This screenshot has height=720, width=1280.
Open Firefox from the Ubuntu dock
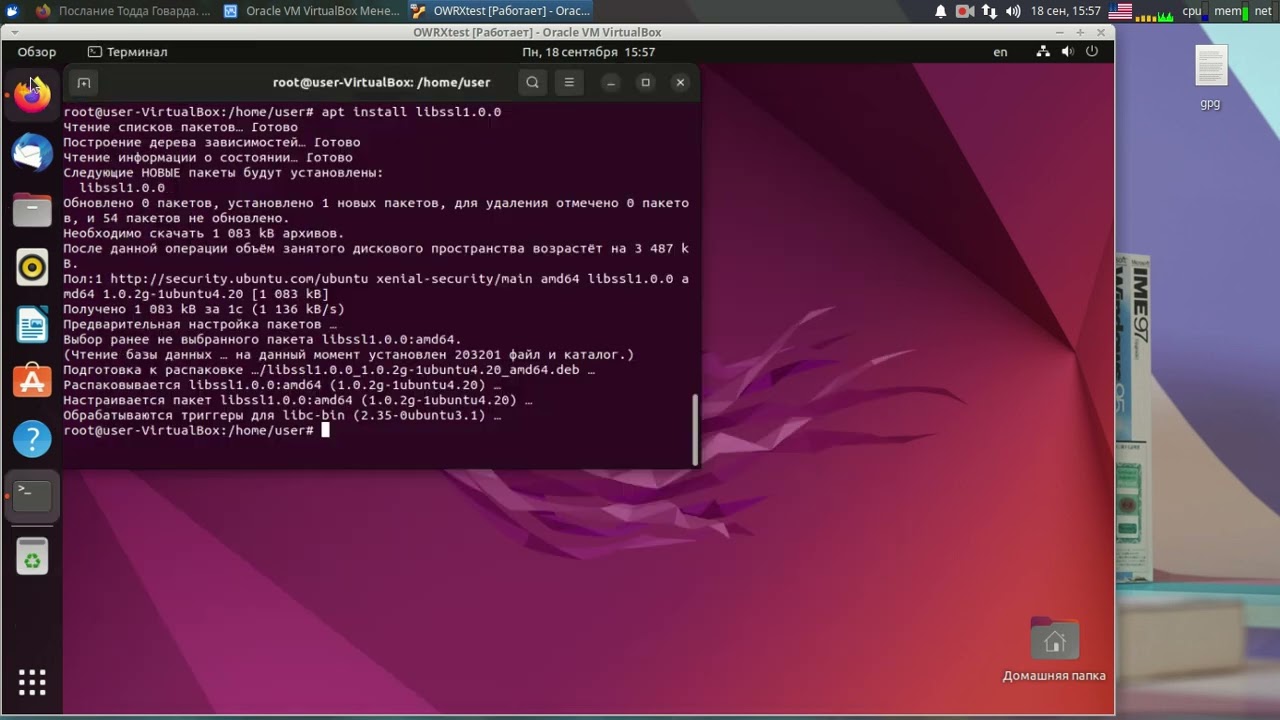click(32, 96)
